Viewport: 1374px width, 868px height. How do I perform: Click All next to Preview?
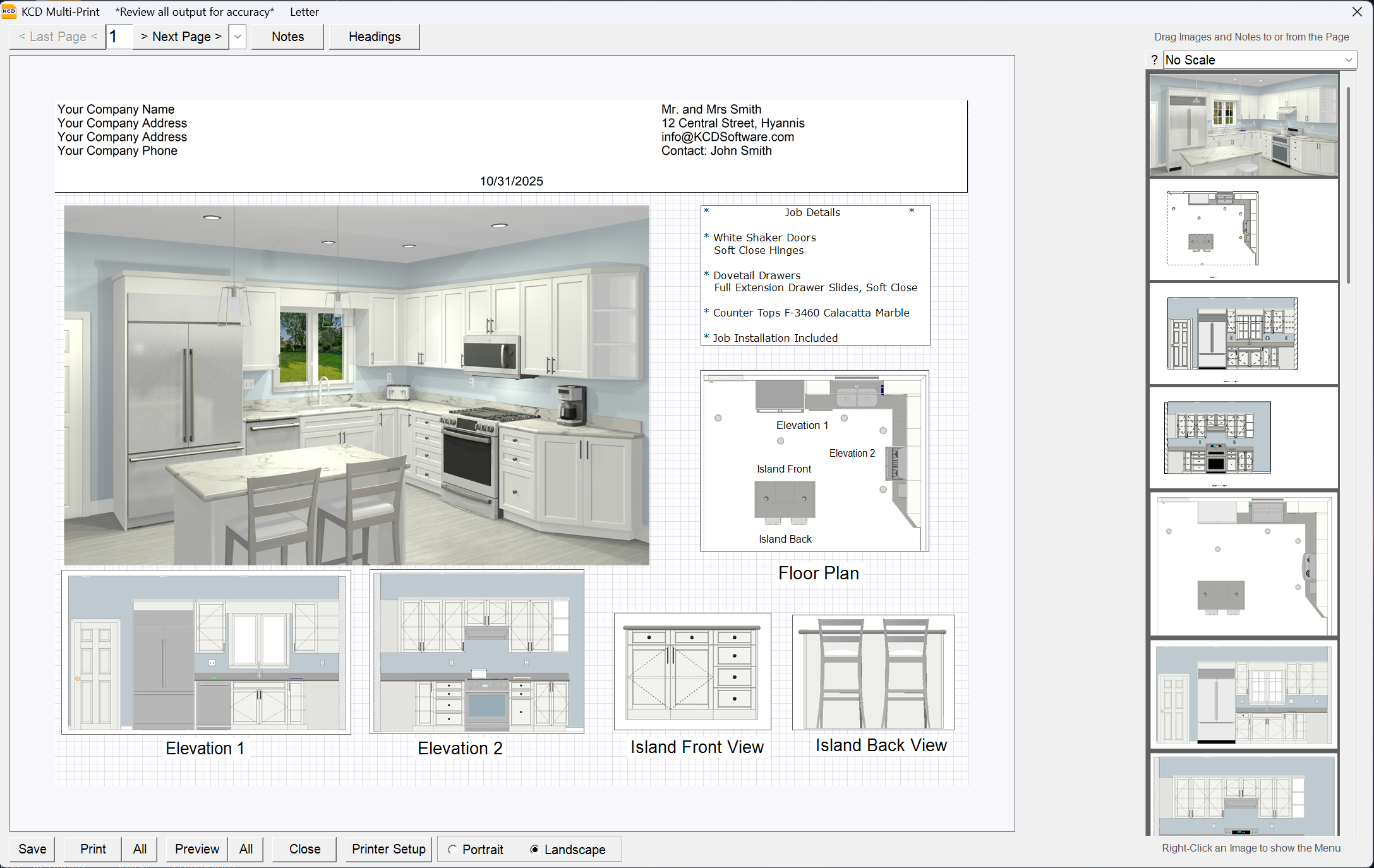(246, 849)
